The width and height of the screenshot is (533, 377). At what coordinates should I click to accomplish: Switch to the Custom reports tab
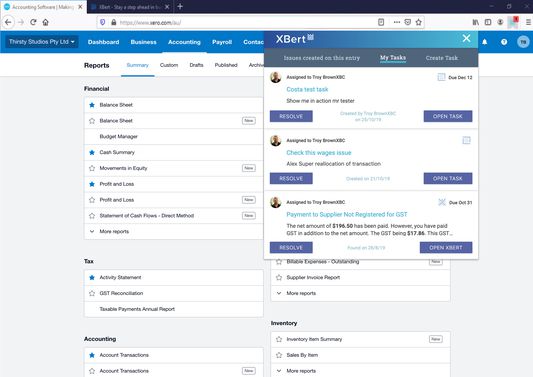(x=169, y=65)
